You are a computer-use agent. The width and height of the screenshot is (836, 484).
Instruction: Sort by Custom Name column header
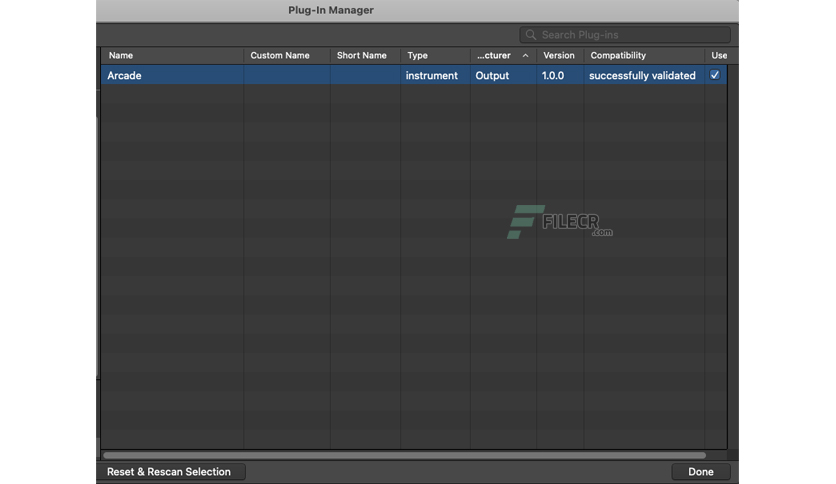pyautogui.click(x=287, y=55)
